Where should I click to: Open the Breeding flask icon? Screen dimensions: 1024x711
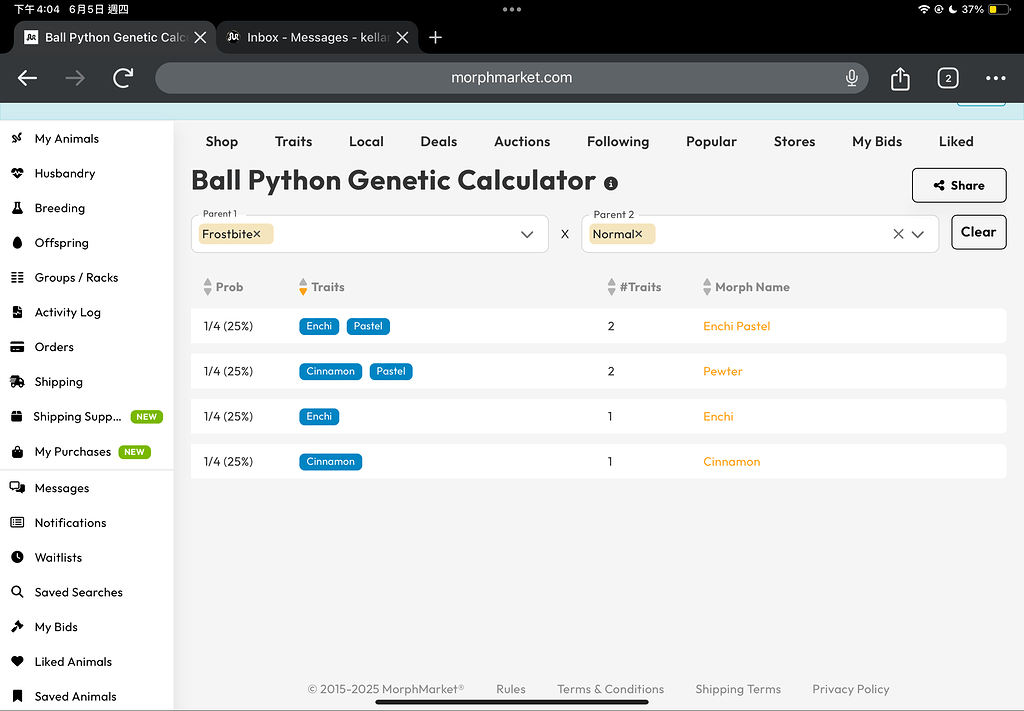click(17, 208)
